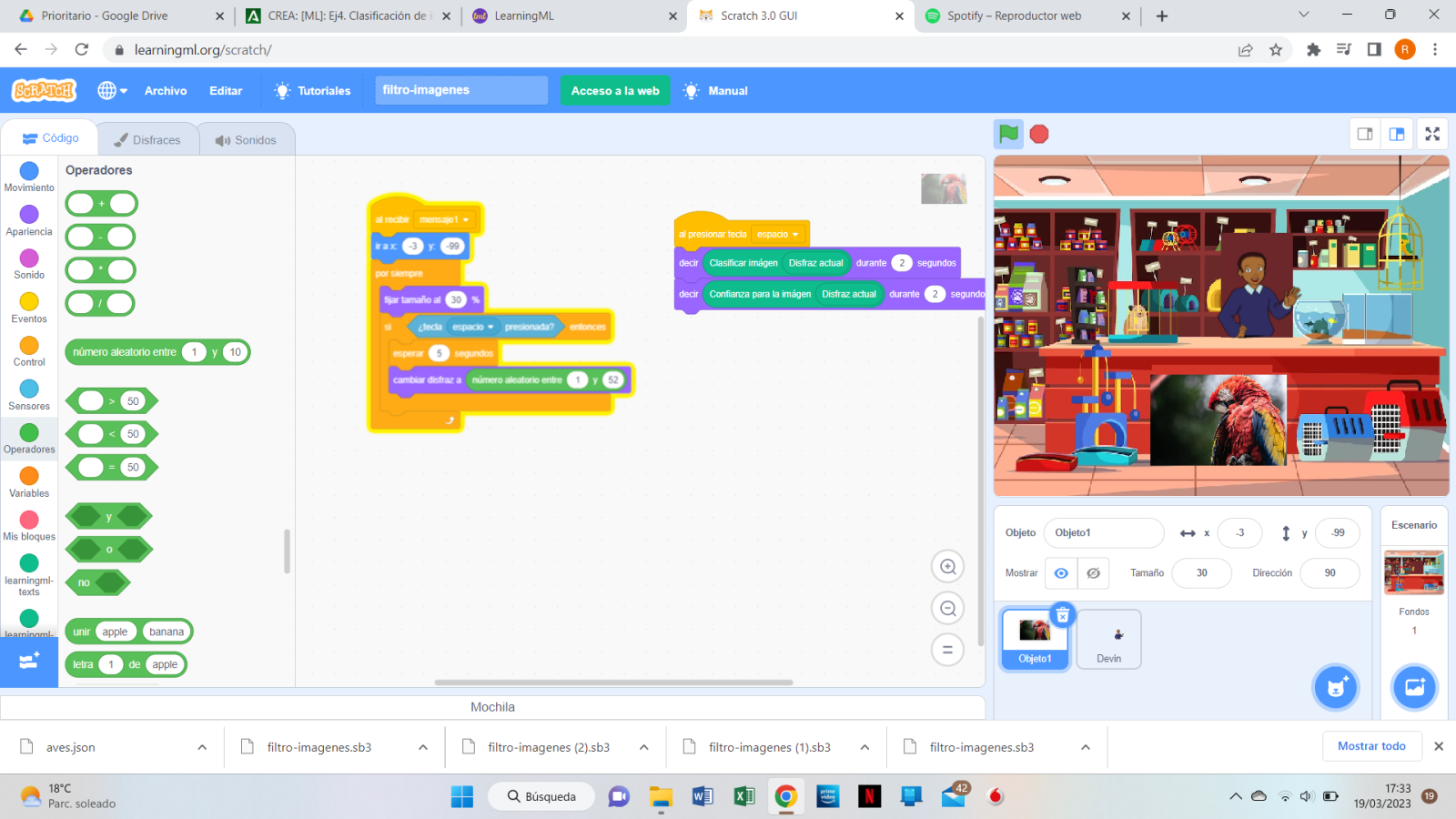Select the Devin sprite thumbnail
This screenshot has height=819, width=1456.
pos(1108,640)
